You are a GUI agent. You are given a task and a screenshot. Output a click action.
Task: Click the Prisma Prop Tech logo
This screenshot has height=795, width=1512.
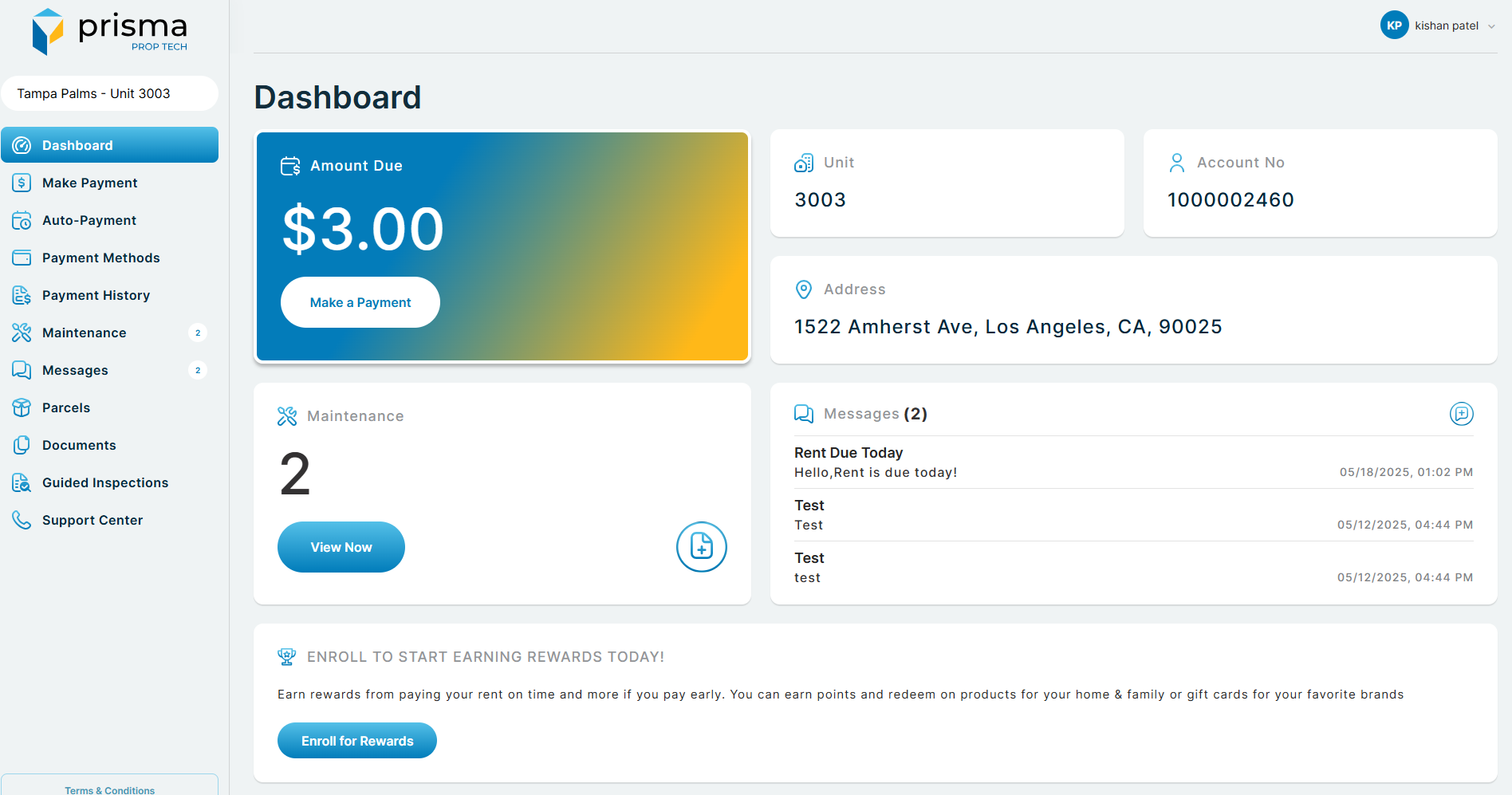[x=109, y=32]
